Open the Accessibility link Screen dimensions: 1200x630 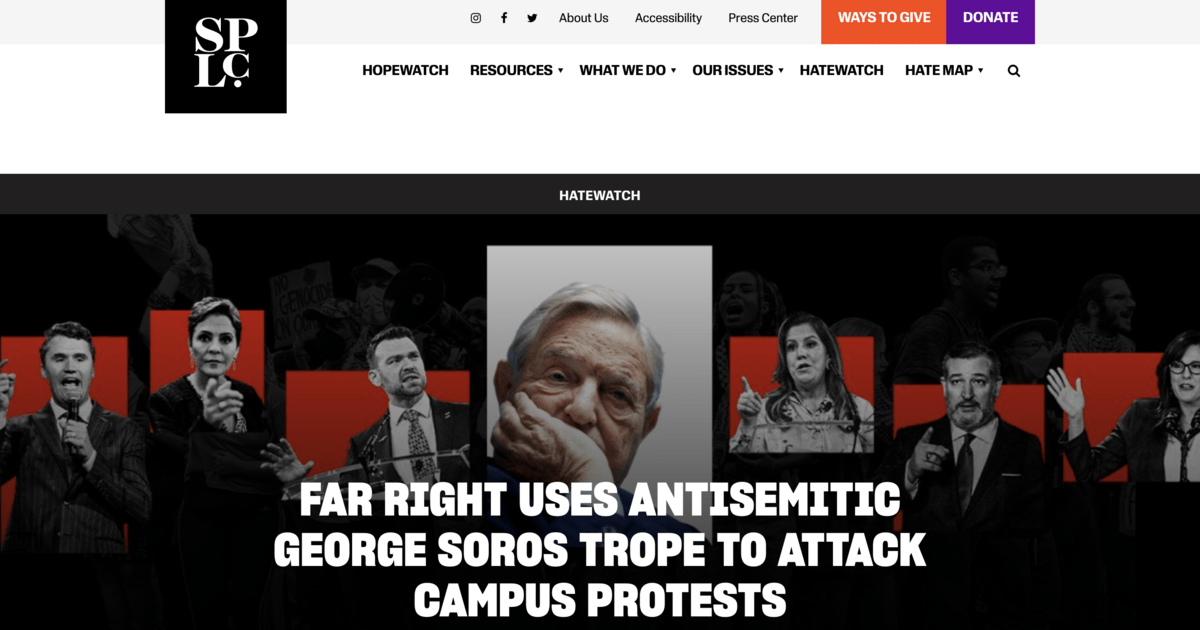[668, 18]
